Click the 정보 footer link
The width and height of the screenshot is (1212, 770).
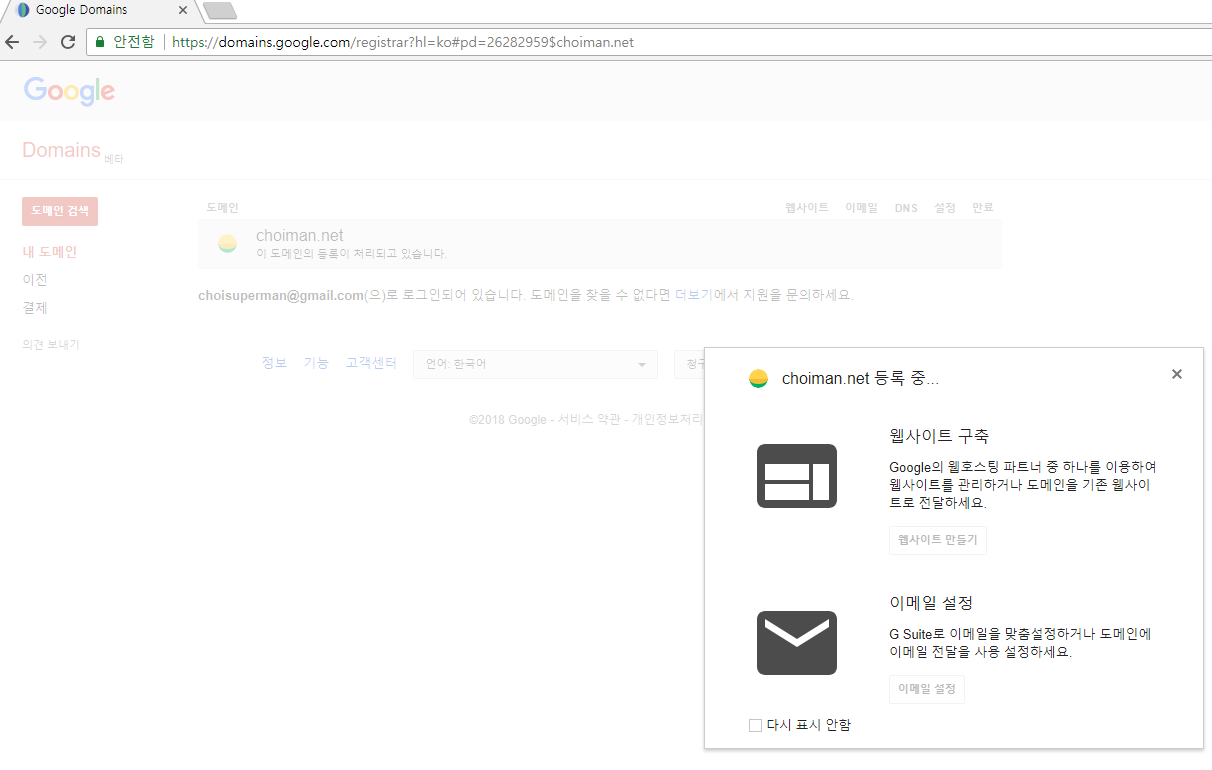coord(274,363)
